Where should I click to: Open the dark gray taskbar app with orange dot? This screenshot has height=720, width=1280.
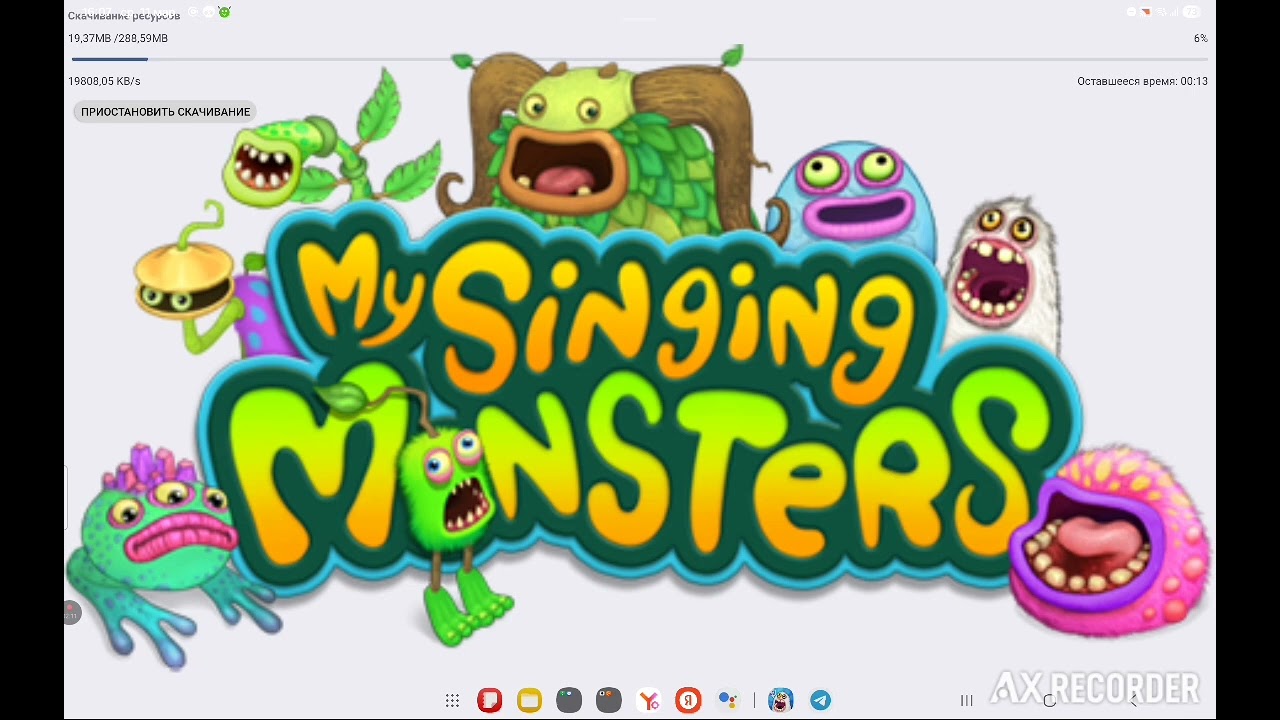(x=609, y=700)
